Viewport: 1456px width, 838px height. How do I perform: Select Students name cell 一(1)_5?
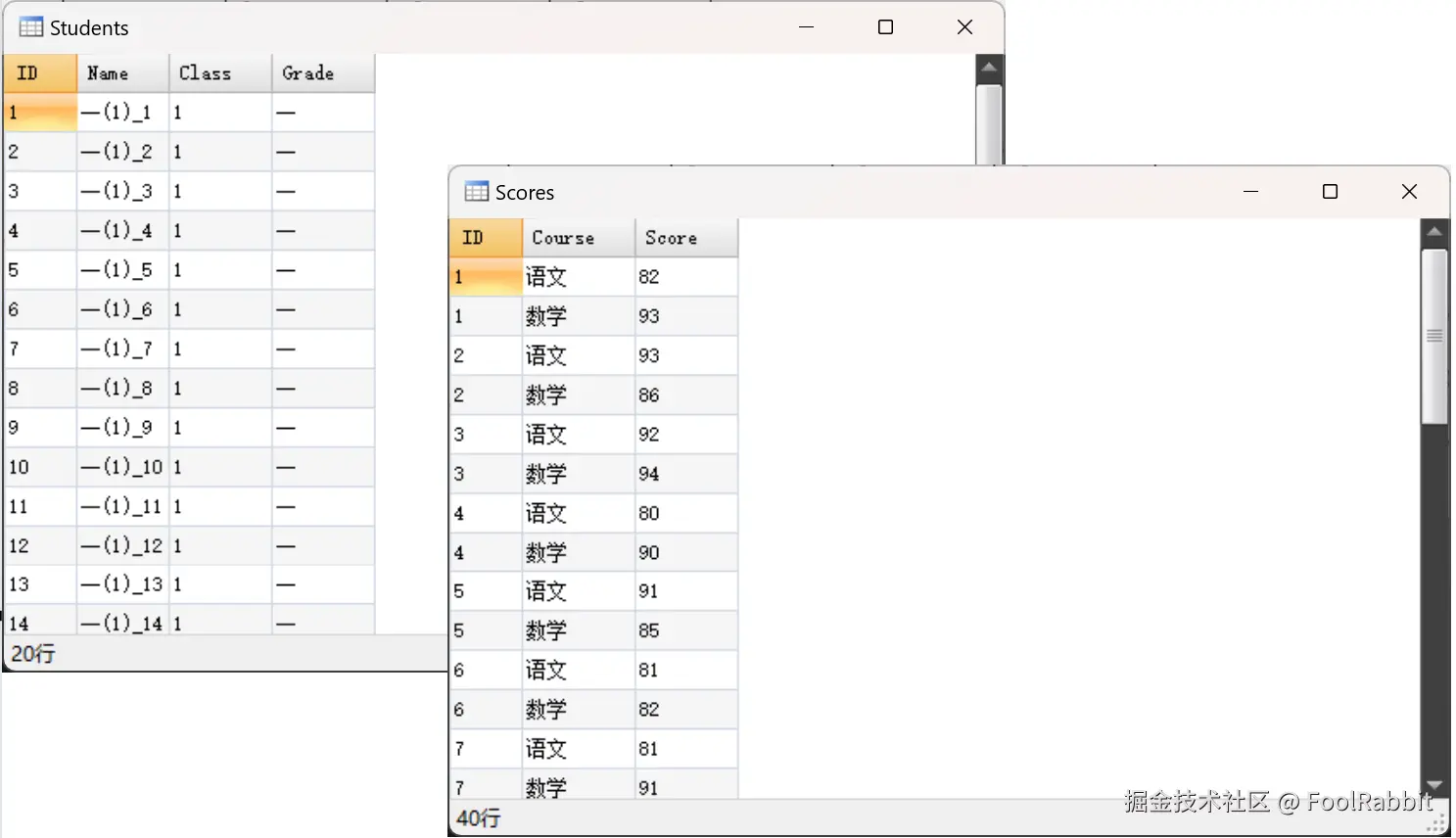(x=122, y=270)
